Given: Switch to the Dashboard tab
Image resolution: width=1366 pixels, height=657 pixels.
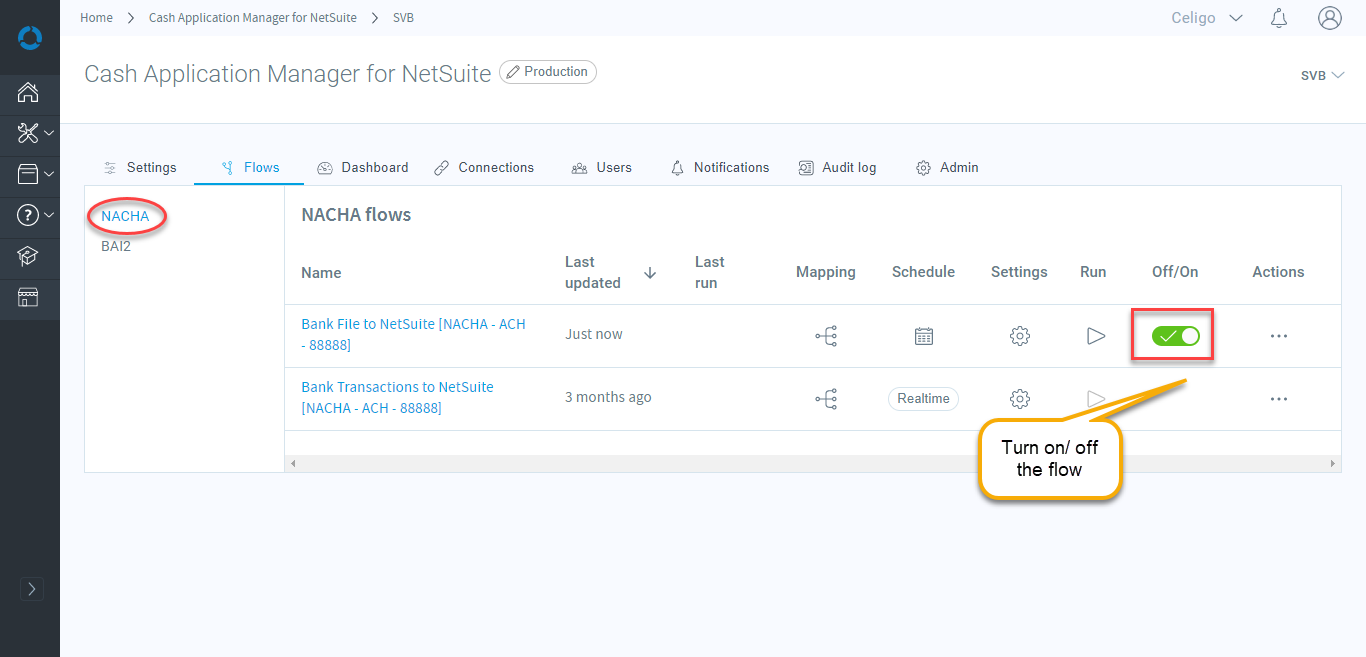Looking at the screenshot, I should tap(363, 168).
